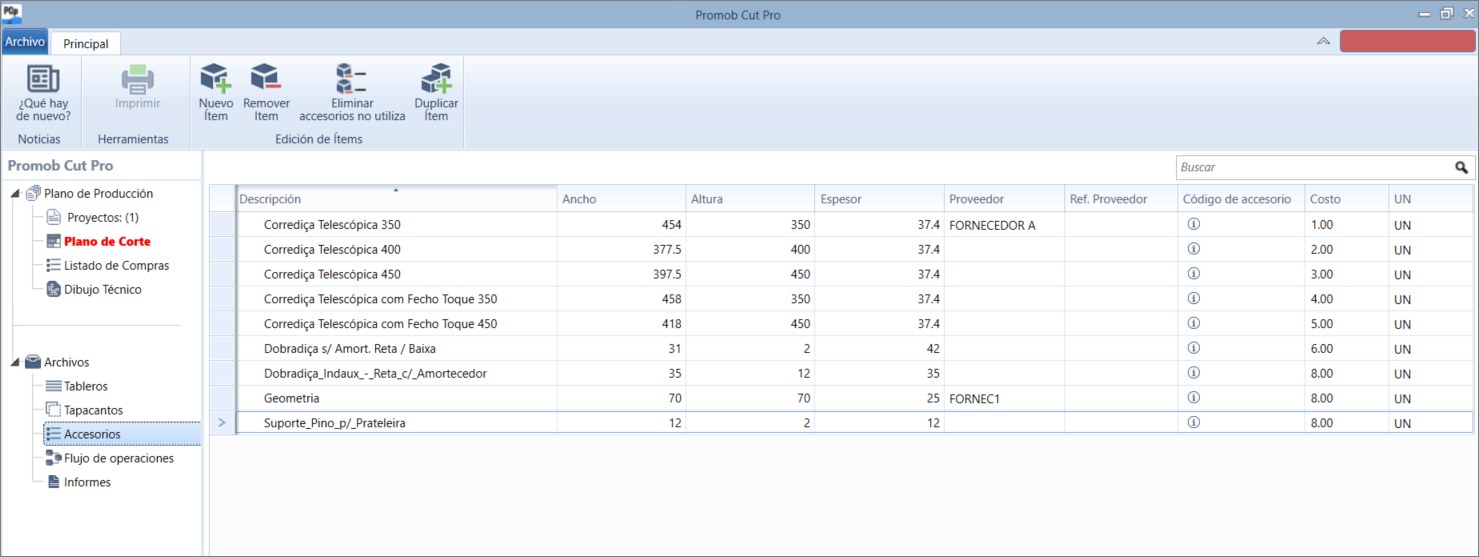Select Dobradiça s/ Amort. Reta / Baixa
This screenshot has height=557, width=1479.
point(396,349)
